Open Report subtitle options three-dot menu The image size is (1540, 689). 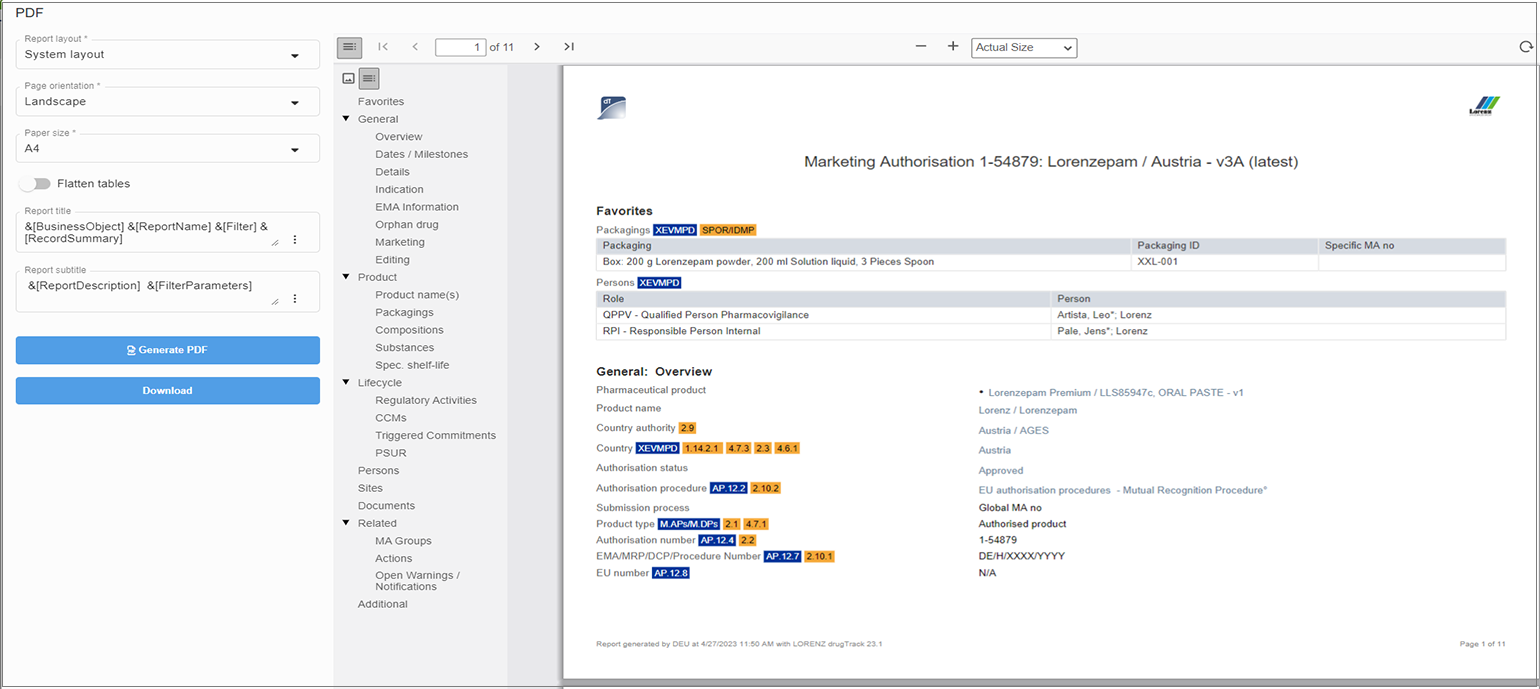click(x=294, y=299)
